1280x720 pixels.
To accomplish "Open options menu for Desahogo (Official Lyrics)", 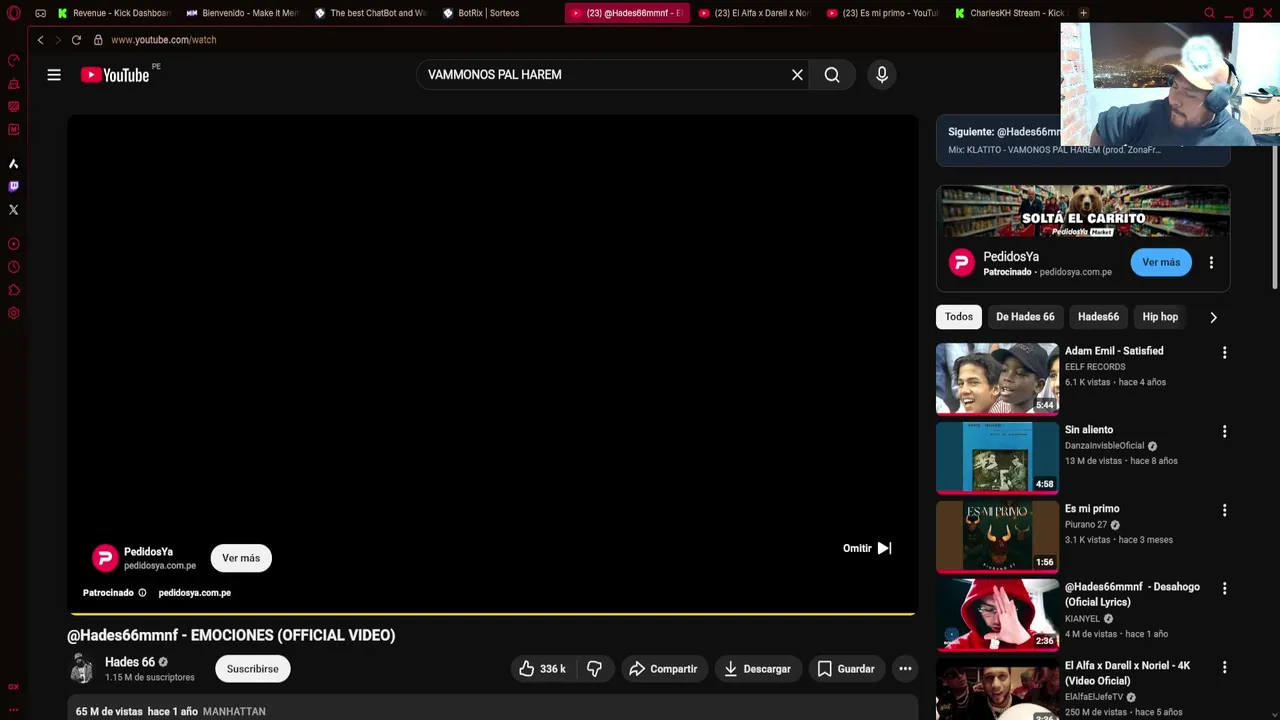I will click(x=1224, y=589).
